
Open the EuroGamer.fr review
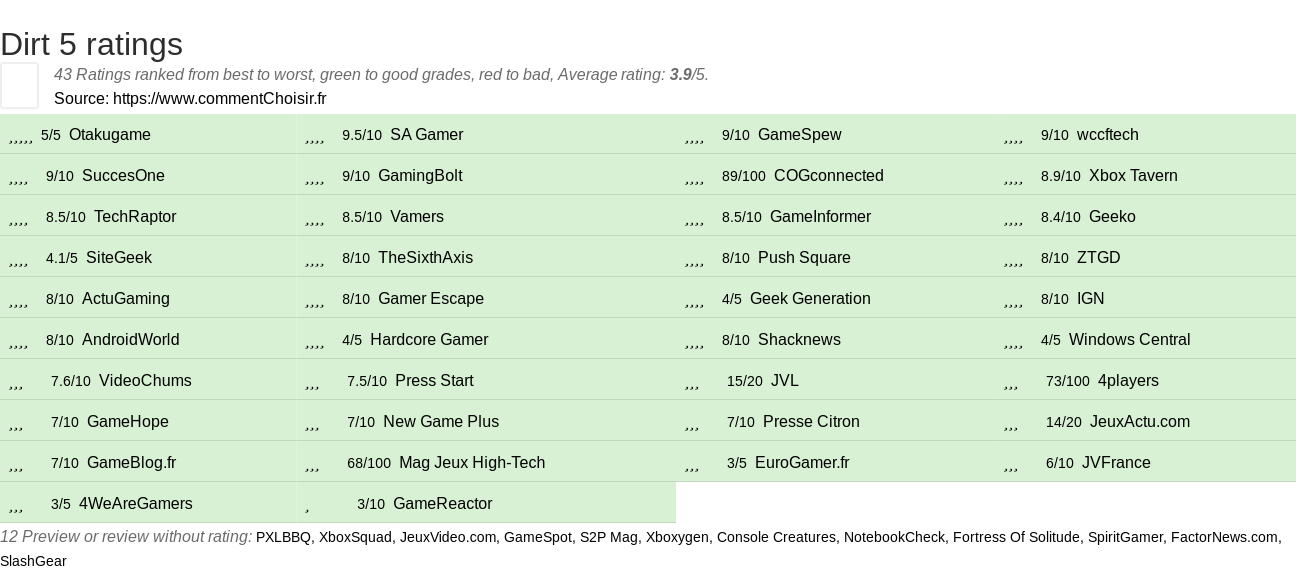tap(802, 463)
